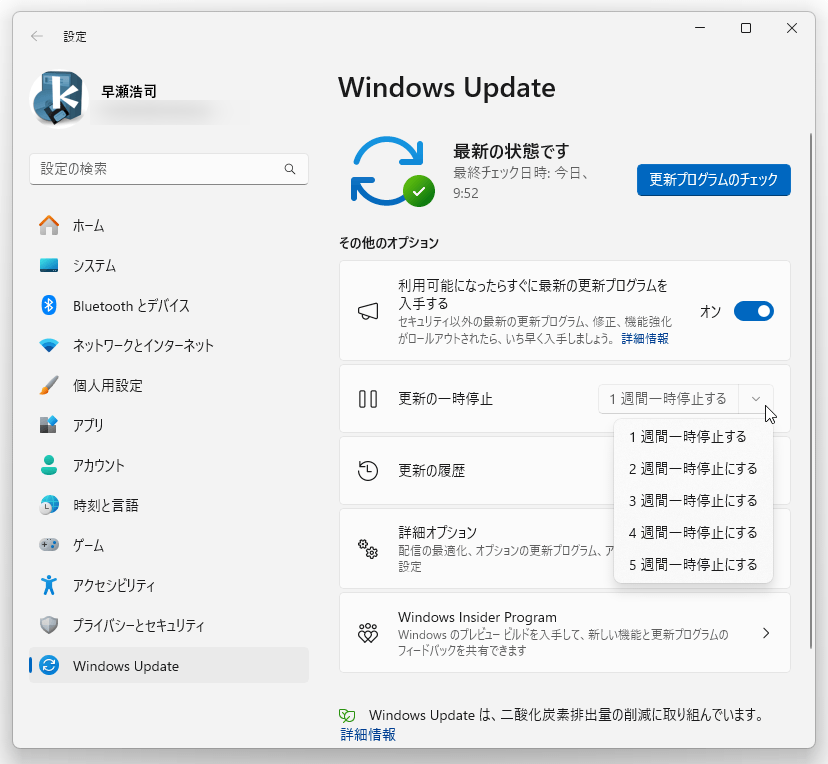Screen dimensions: 828x764
Task: Open the pause updates dropdown arrow
Action: (x=756, y=399)
